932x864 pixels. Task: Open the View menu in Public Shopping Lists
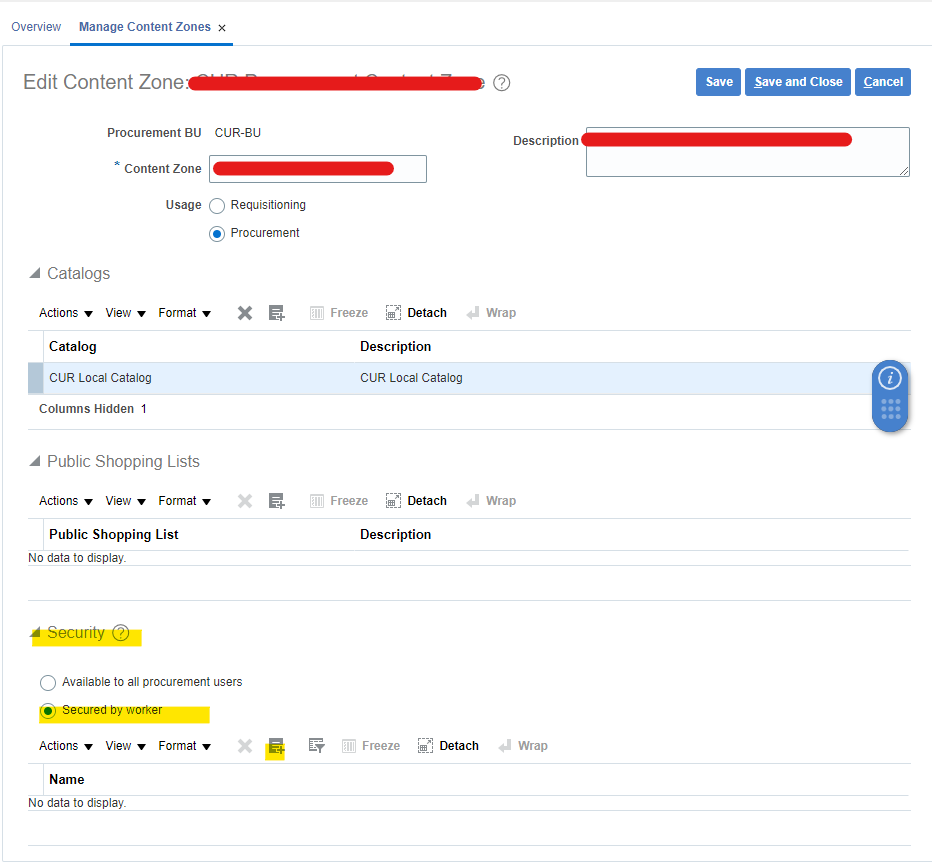pyautogui.click(x=120, y=500)
